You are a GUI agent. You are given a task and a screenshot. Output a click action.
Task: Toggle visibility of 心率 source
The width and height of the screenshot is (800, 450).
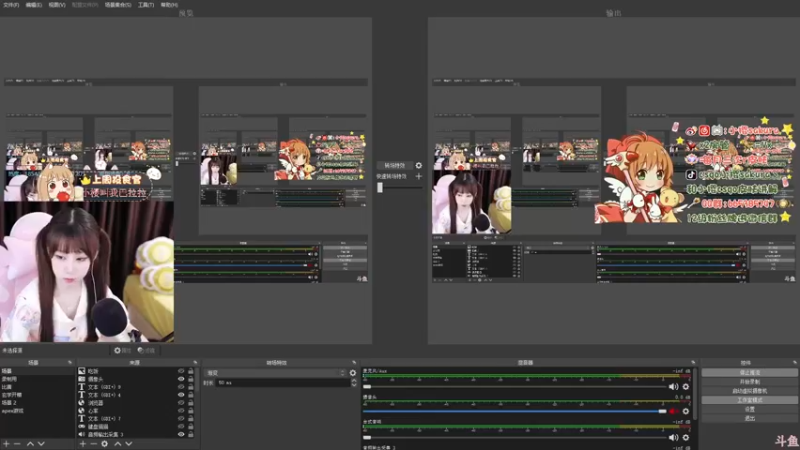[x=181, y=411]
